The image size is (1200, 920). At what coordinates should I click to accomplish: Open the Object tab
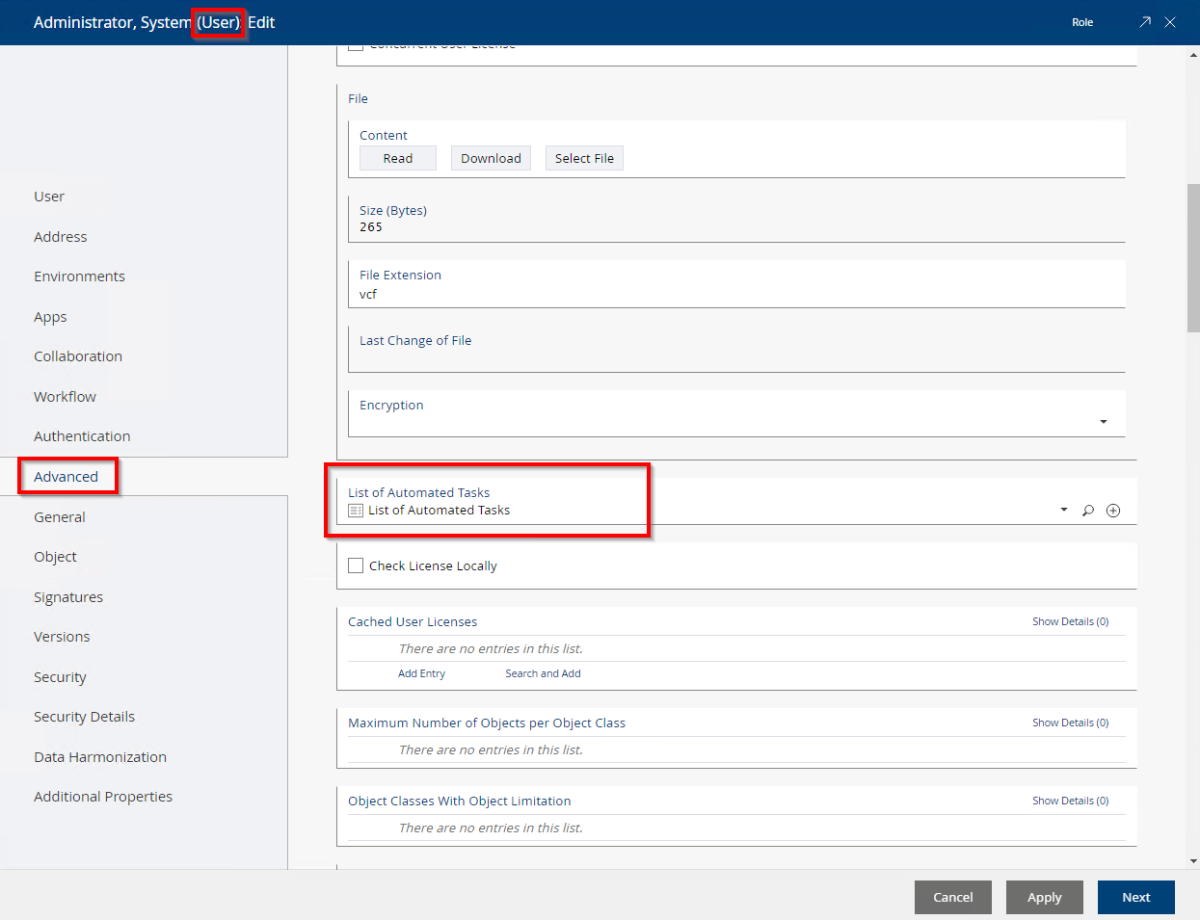click(55, 557)
